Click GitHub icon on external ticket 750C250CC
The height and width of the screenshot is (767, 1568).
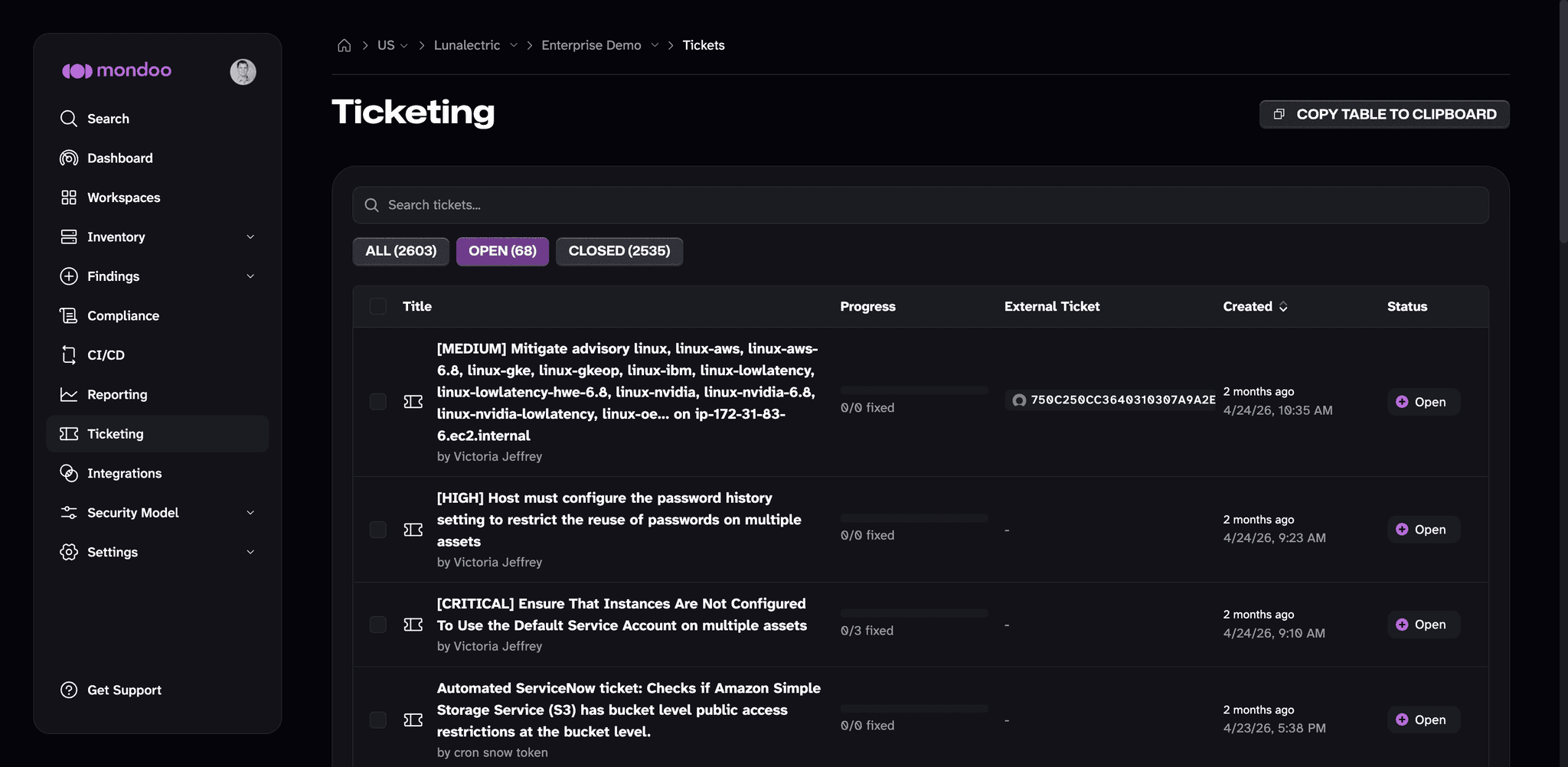[x=1019, y=400]
